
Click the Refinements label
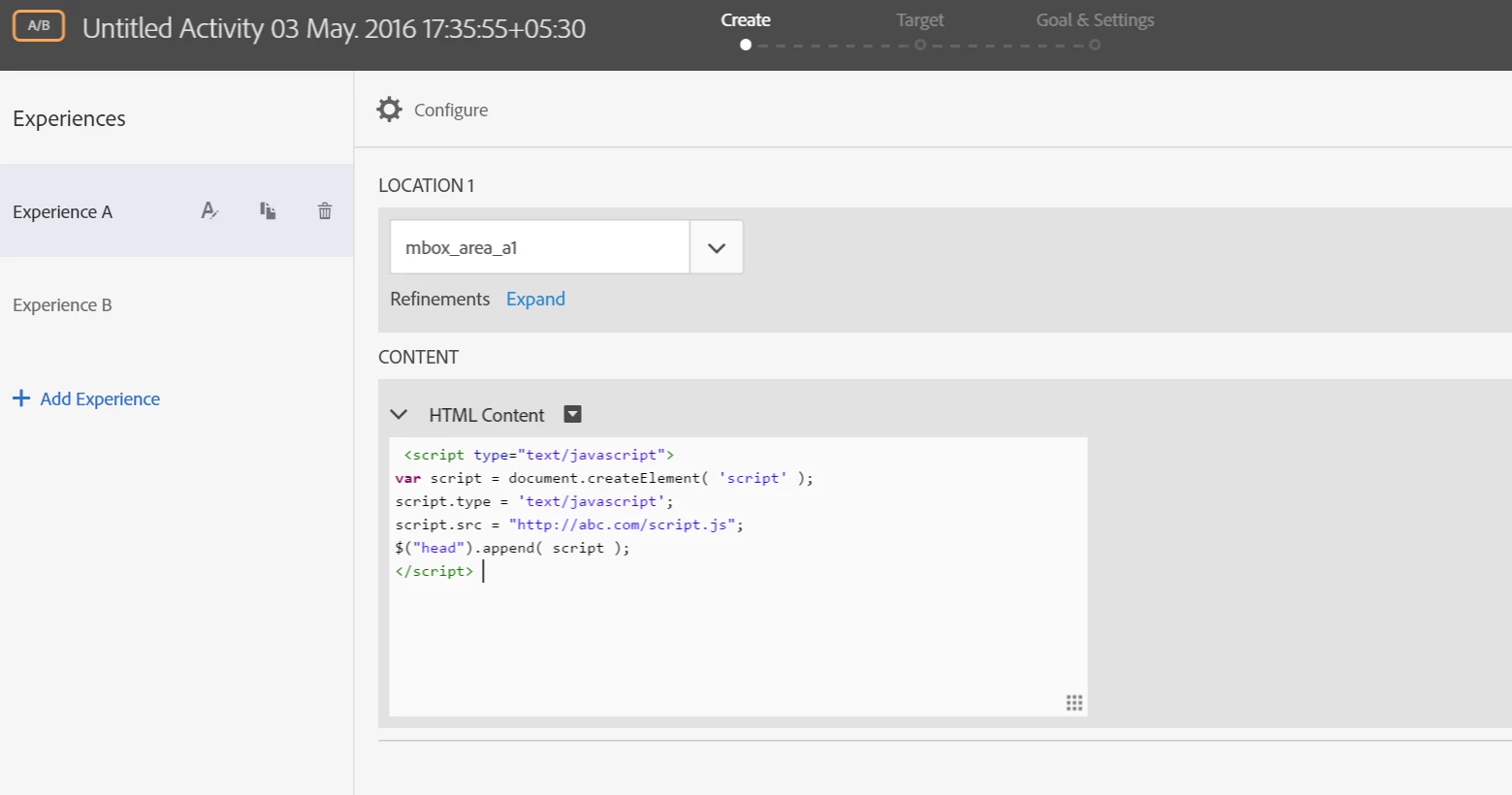439,299
